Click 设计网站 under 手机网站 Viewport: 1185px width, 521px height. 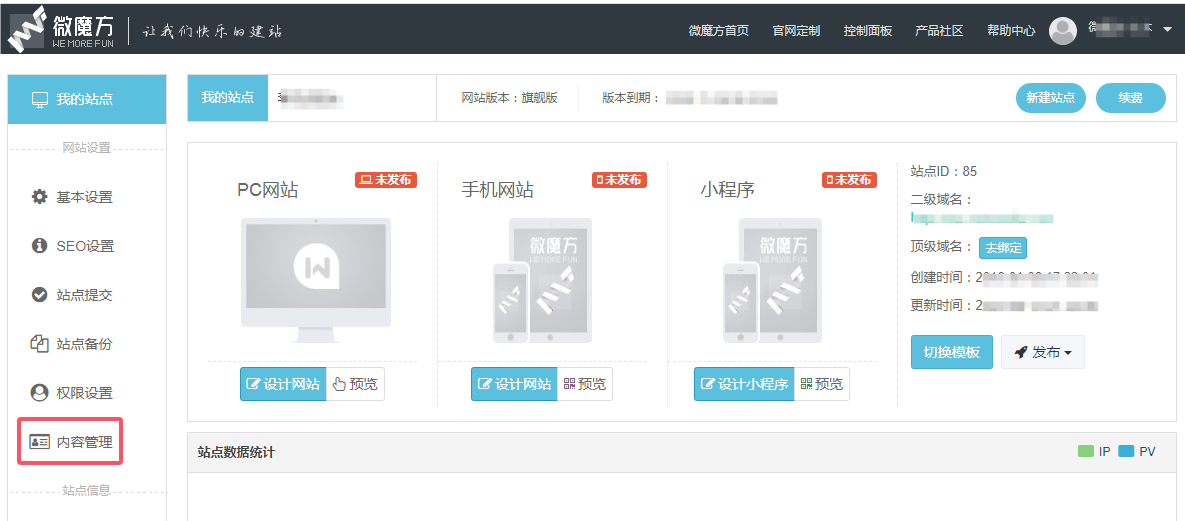tap(514, 384)
